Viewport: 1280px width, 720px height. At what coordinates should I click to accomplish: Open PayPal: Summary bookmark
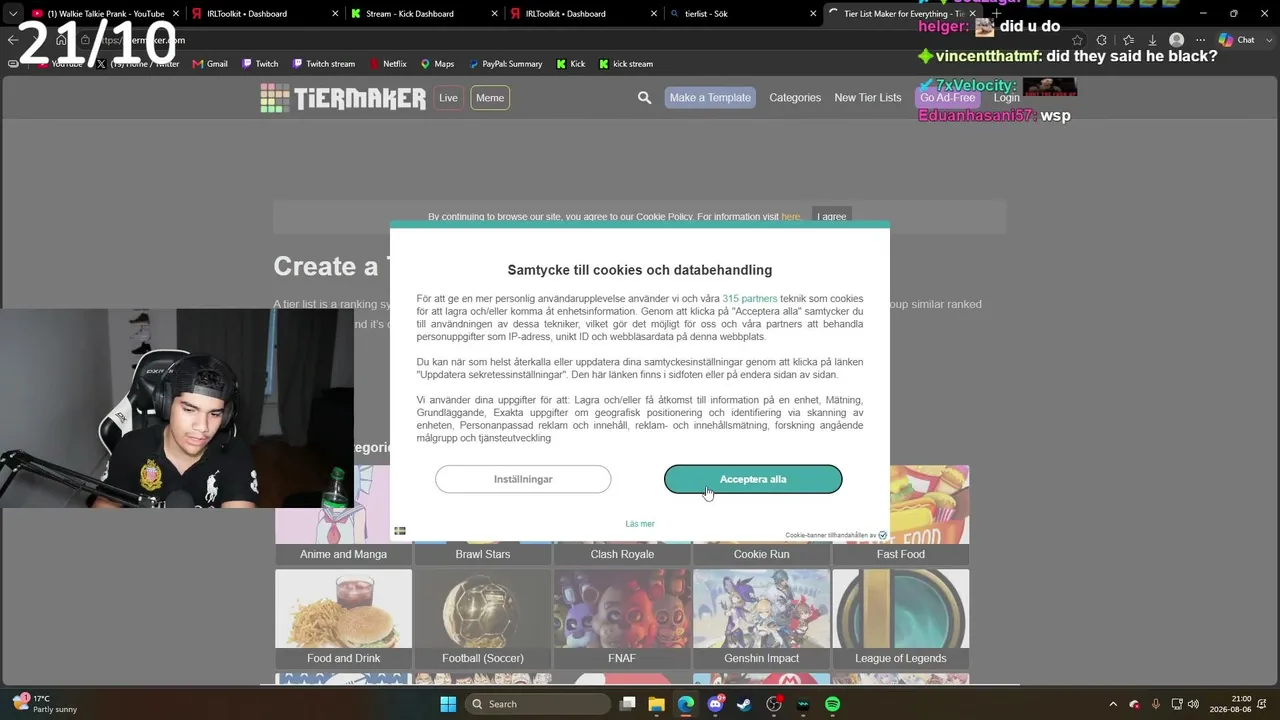point(505,64)
